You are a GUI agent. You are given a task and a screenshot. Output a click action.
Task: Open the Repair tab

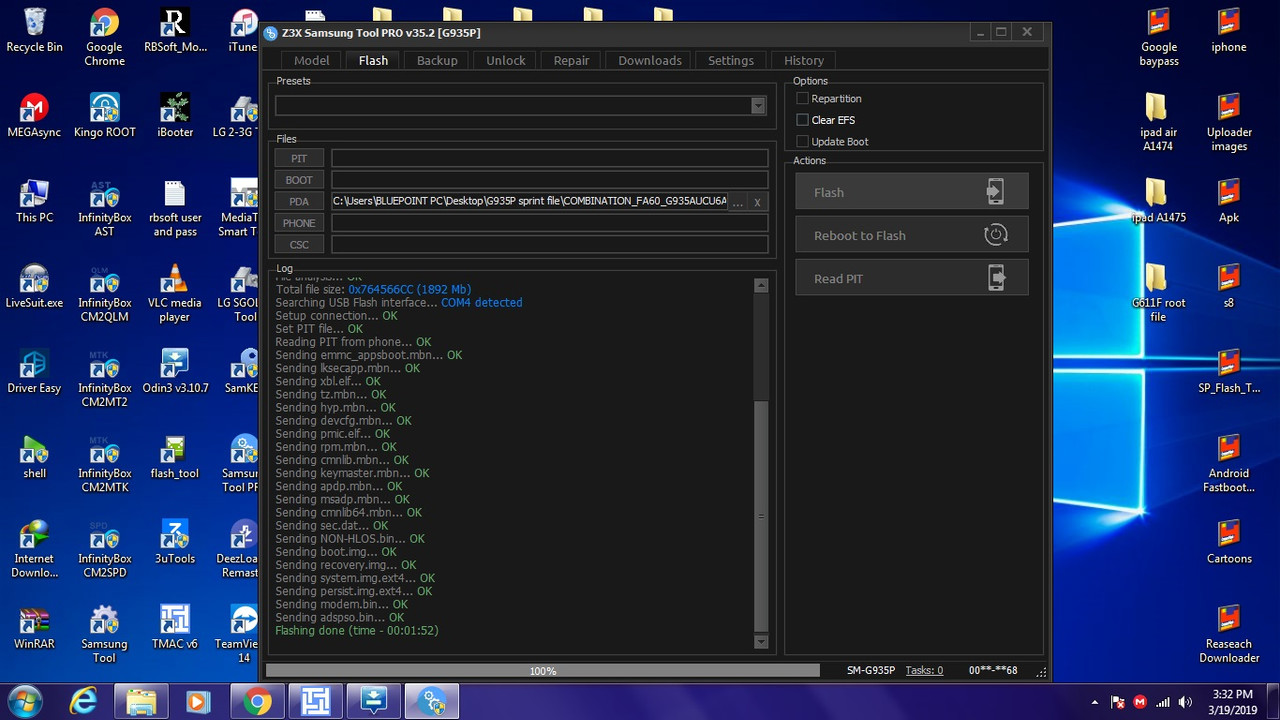click(571, 60)
